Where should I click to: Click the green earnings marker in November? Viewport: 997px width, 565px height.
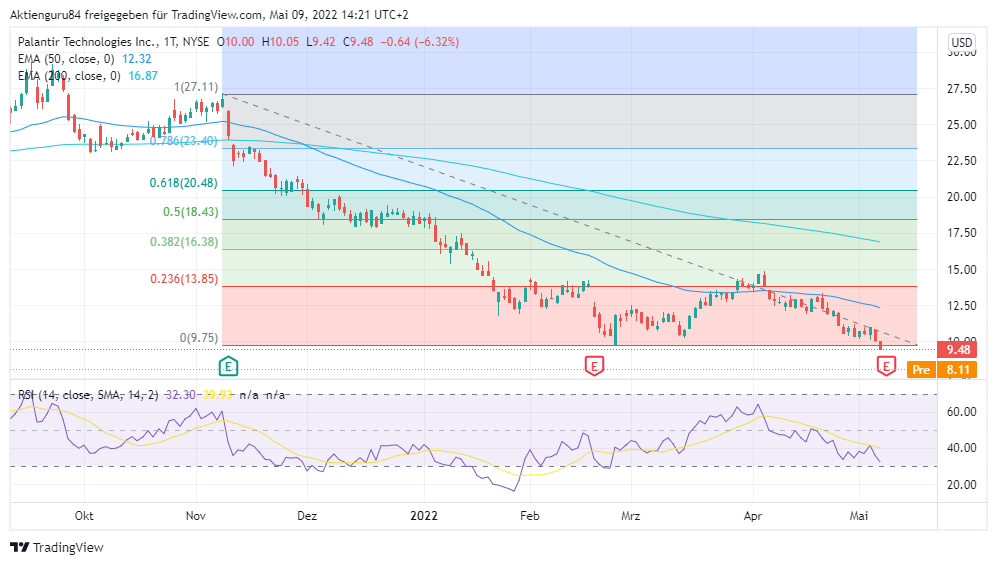pos(228,366)
